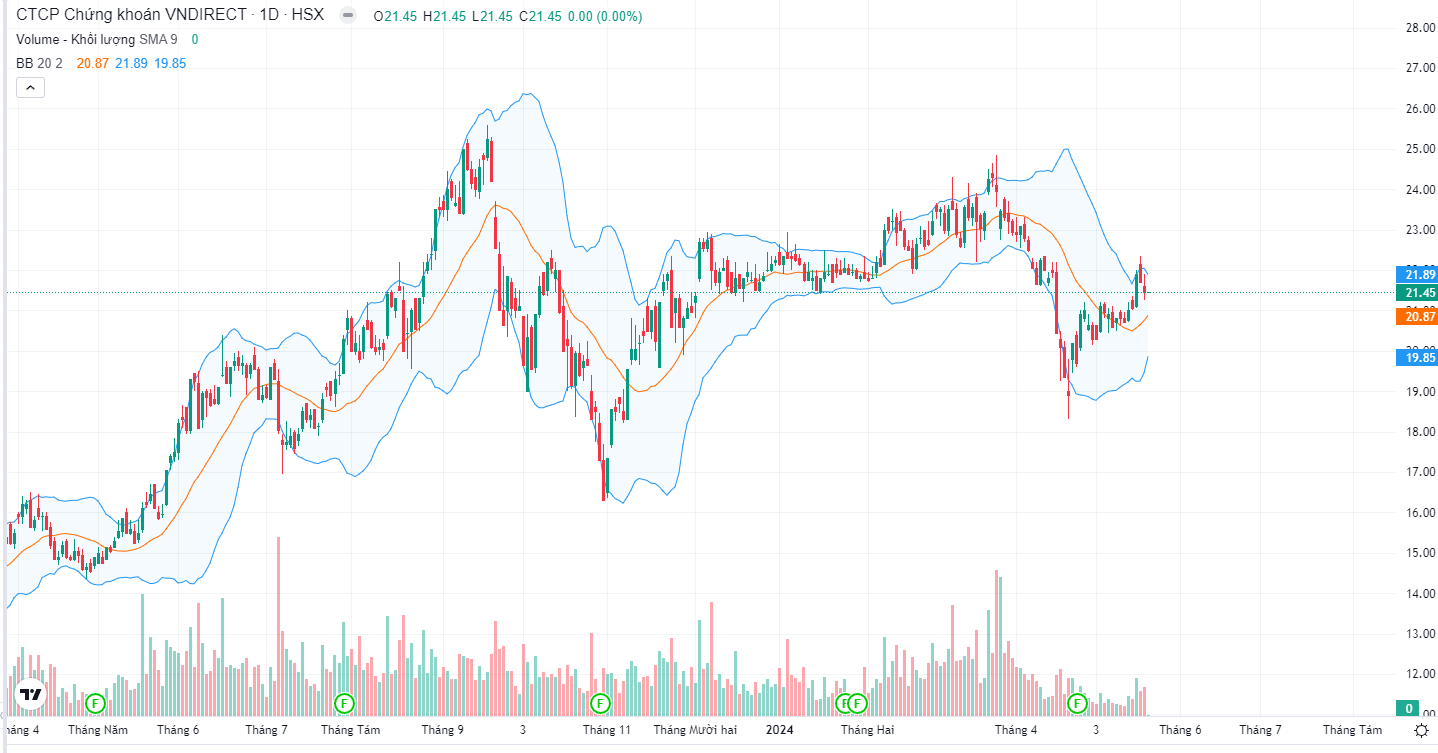Click the 12.00 price axis label
This screenshot has height=753, width=1438.
click(x=1420, y=674)
